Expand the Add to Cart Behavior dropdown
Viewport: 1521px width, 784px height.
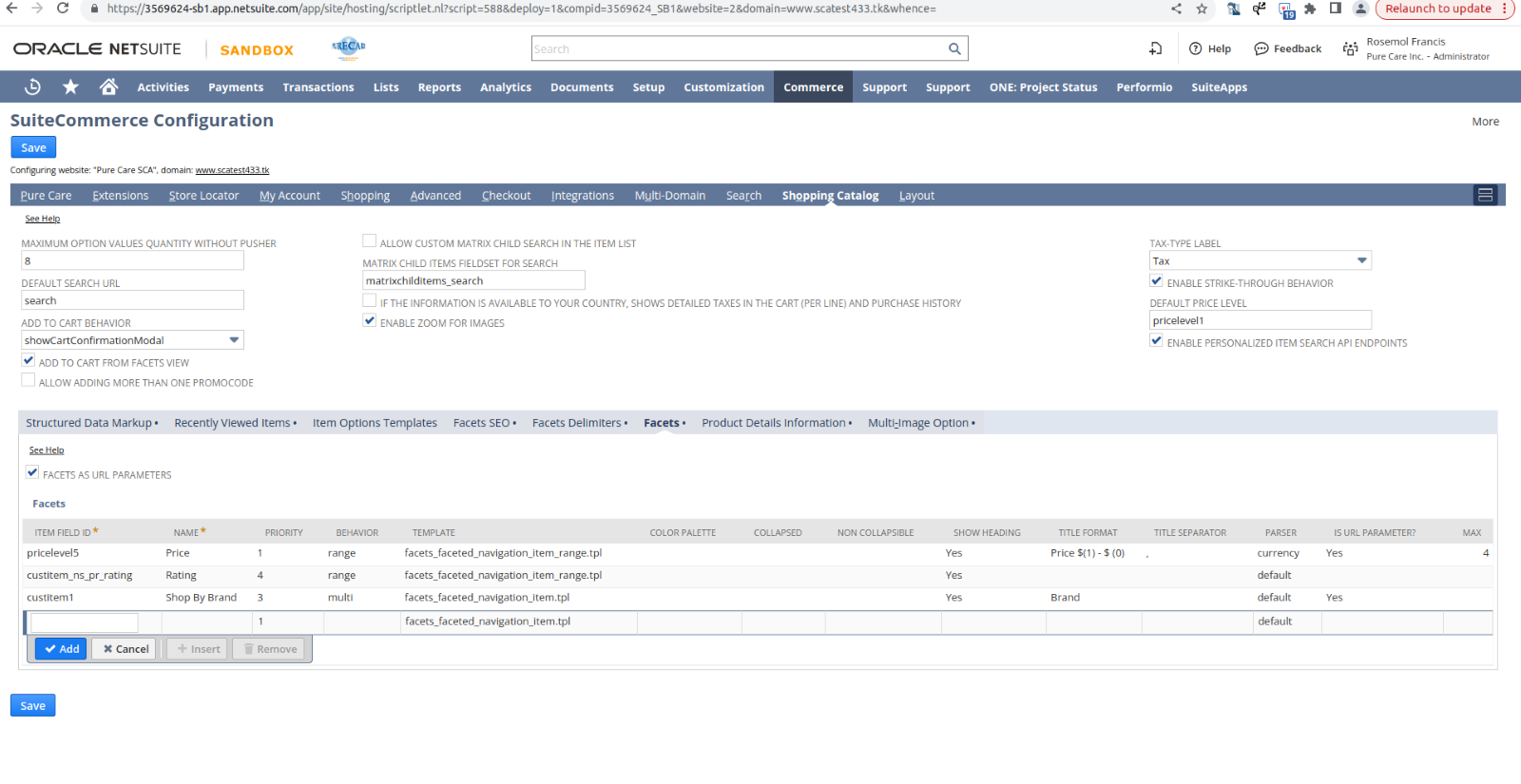click(x=234, y=340)
